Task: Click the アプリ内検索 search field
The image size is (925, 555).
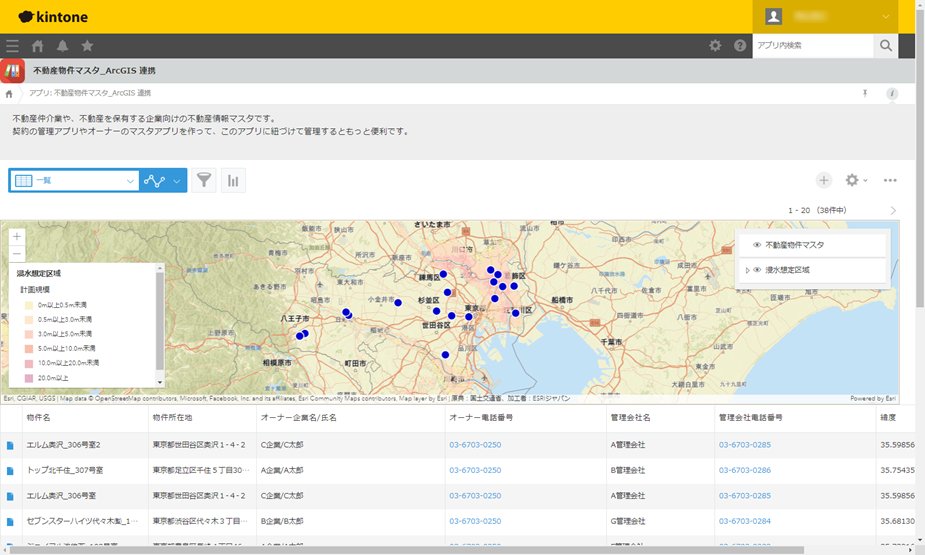Action: (812, 46)
